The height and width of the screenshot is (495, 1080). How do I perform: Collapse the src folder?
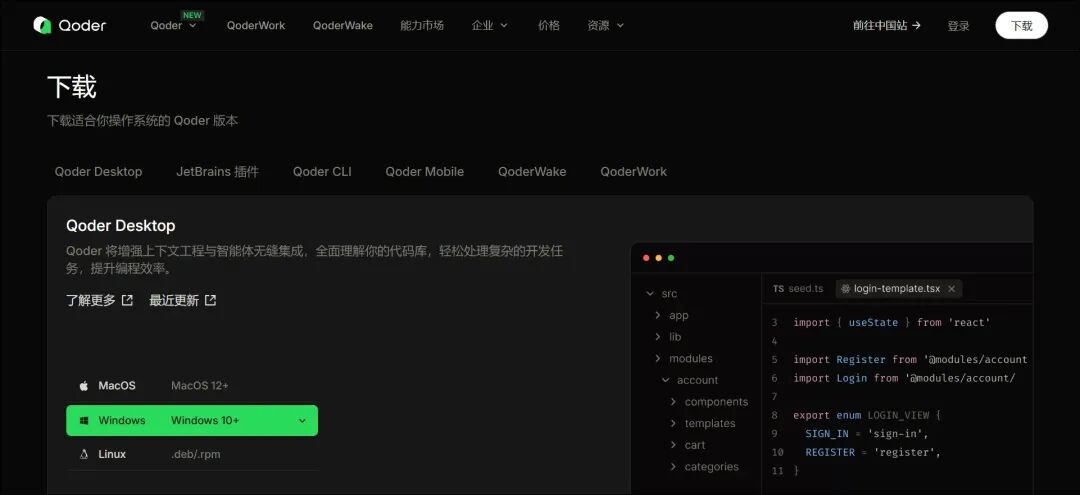pos(650,294)
